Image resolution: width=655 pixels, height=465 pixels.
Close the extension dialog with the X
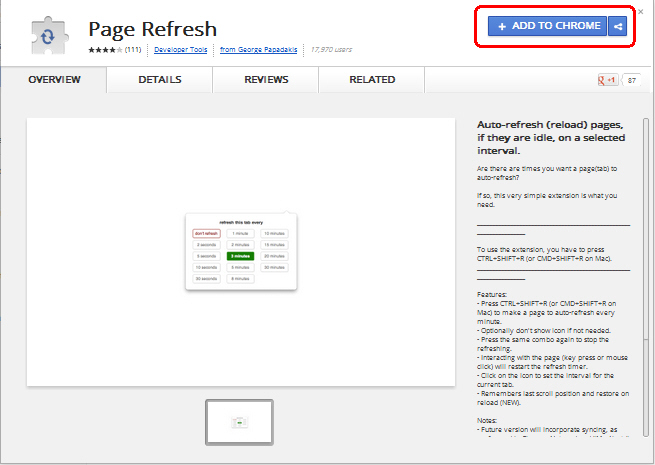[641, 12]
